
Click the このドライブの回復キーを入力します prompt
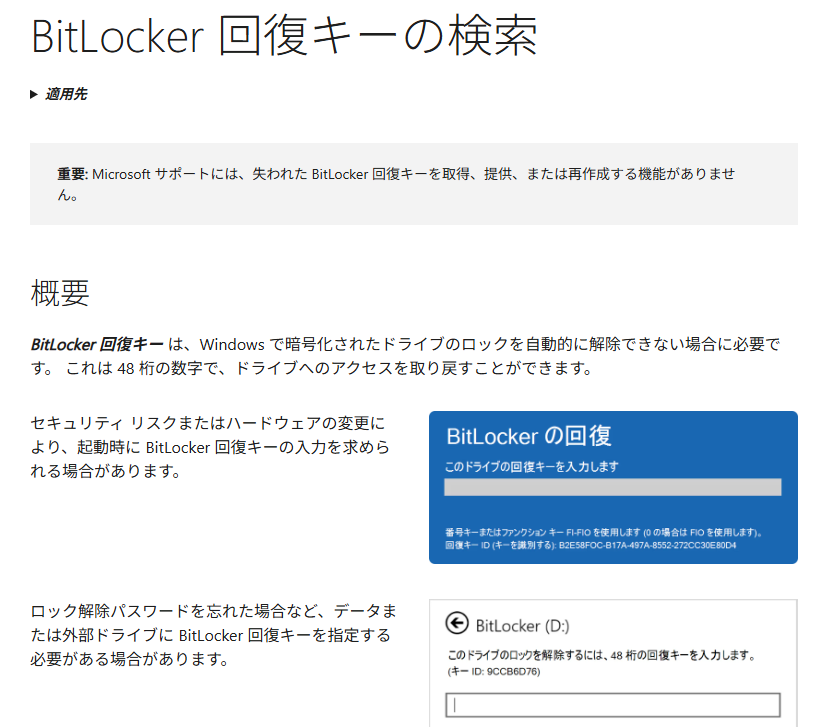click(532, 467)
